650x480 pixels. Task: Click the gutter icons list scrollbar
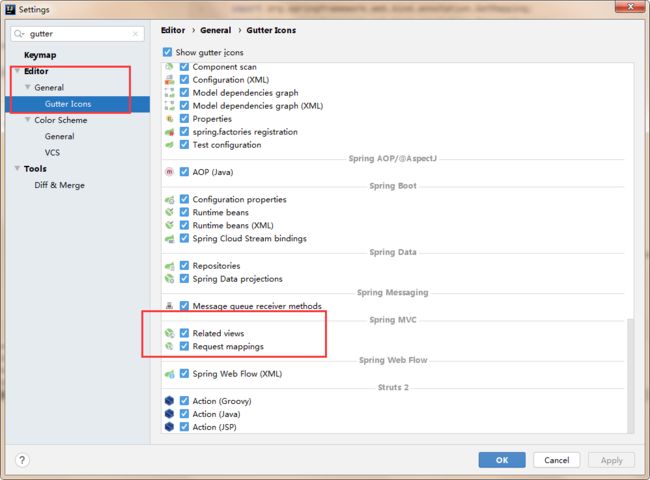[x=631, y=376]
